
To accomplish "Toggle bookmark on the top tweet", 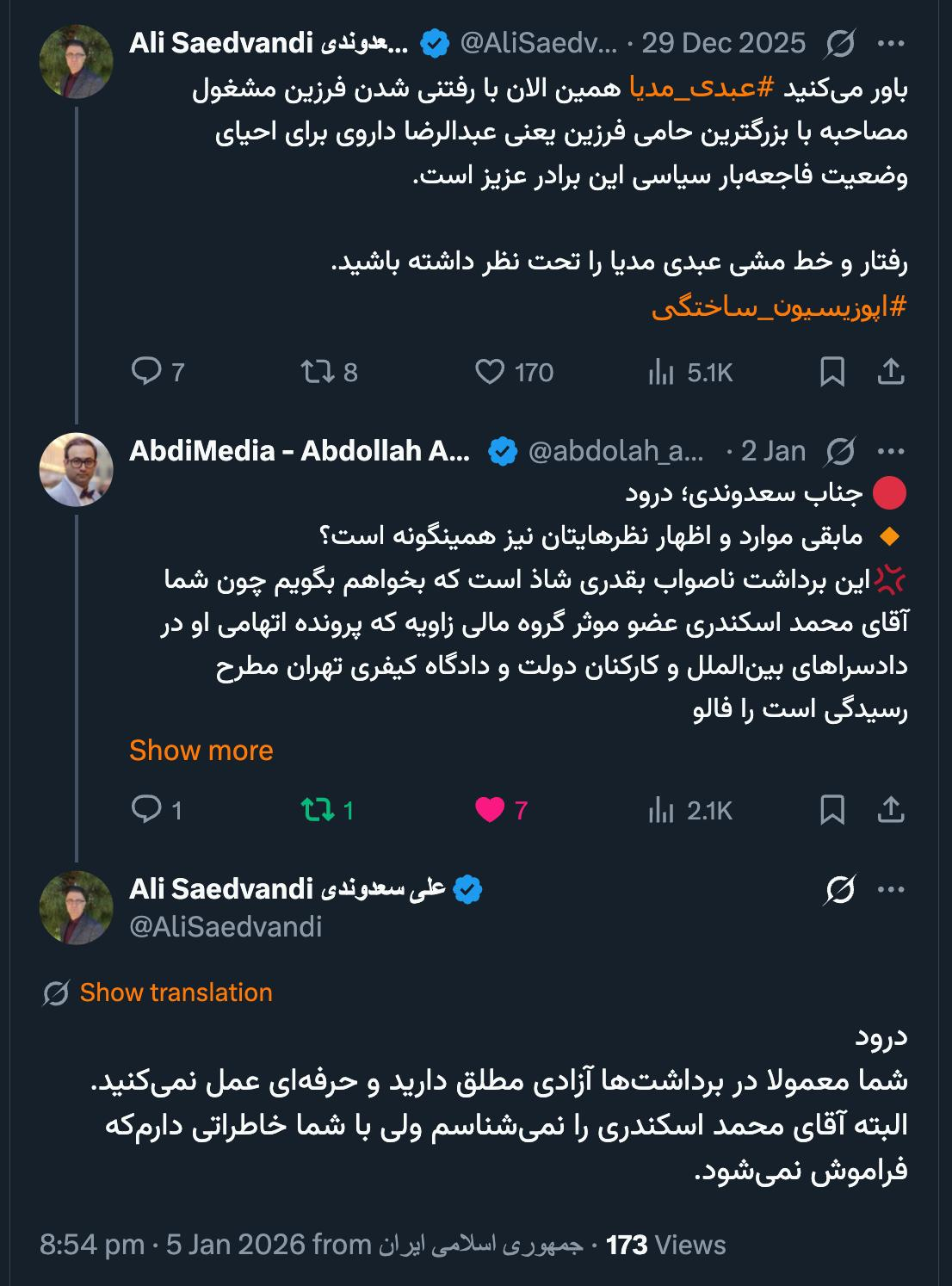I will [832, 372].
